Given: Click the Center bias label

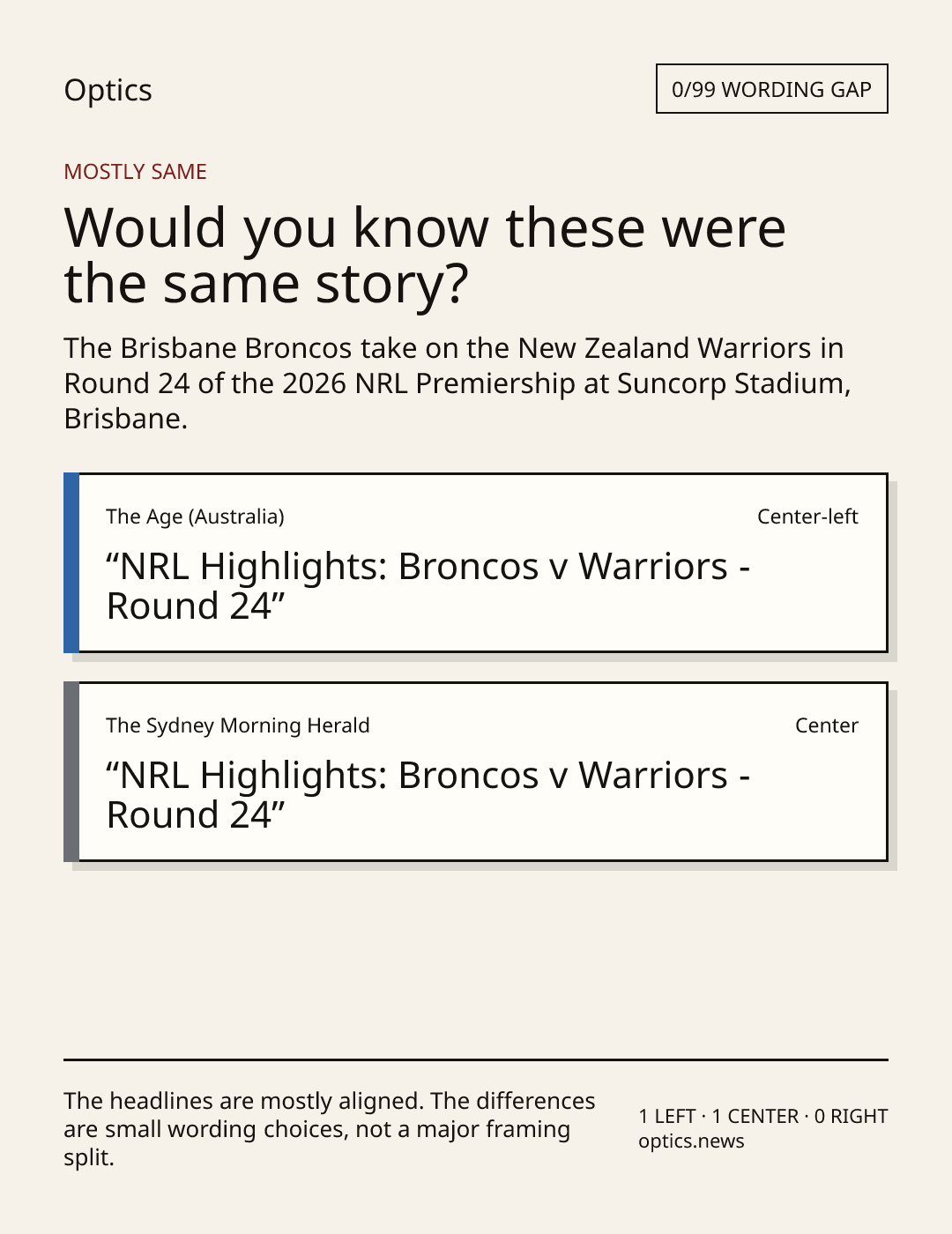Looking at the screenshot, I should [x=826, y=725].
